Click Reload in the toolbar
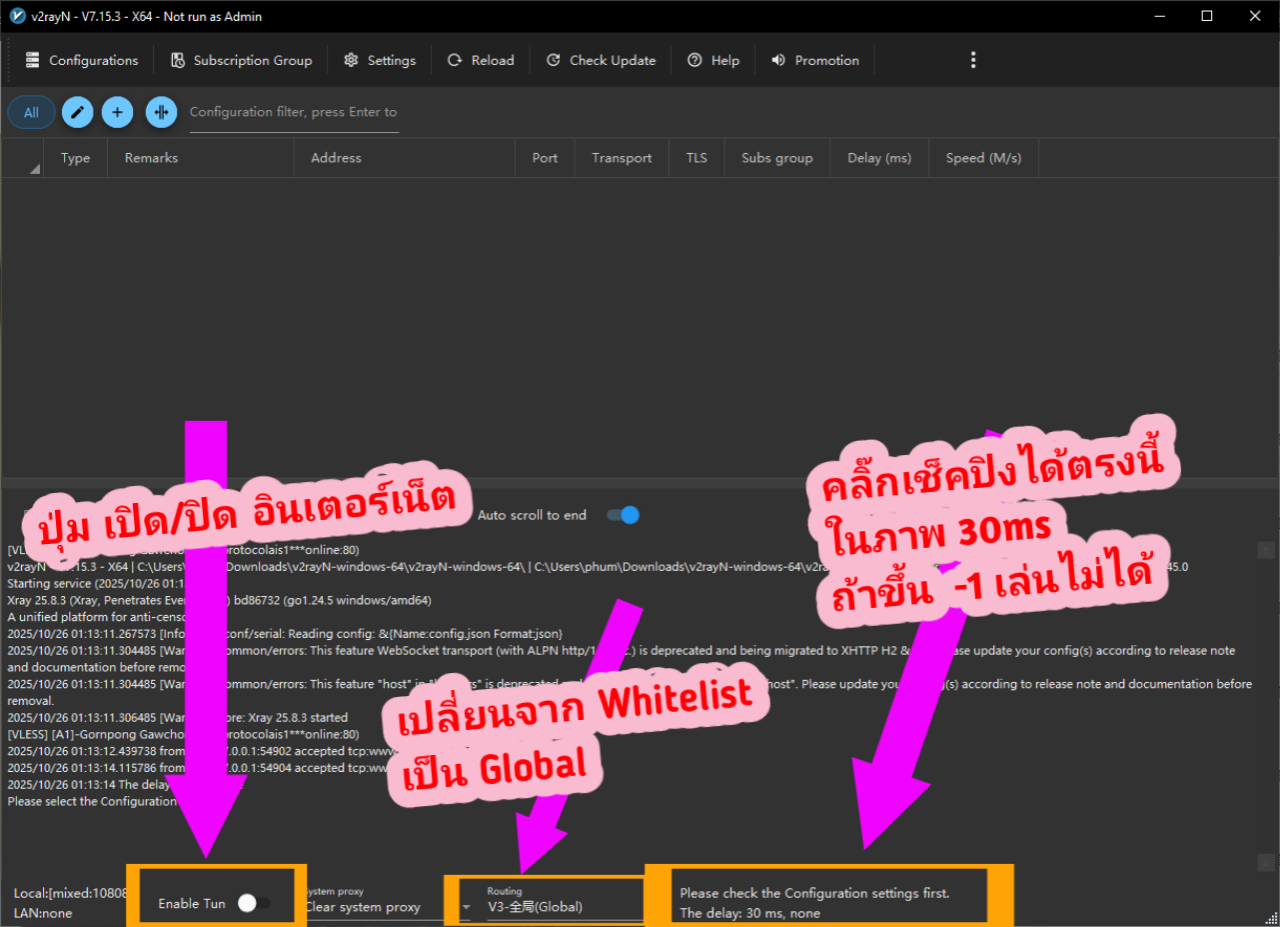The image size is (1280, 927). [x=481, y=60]
